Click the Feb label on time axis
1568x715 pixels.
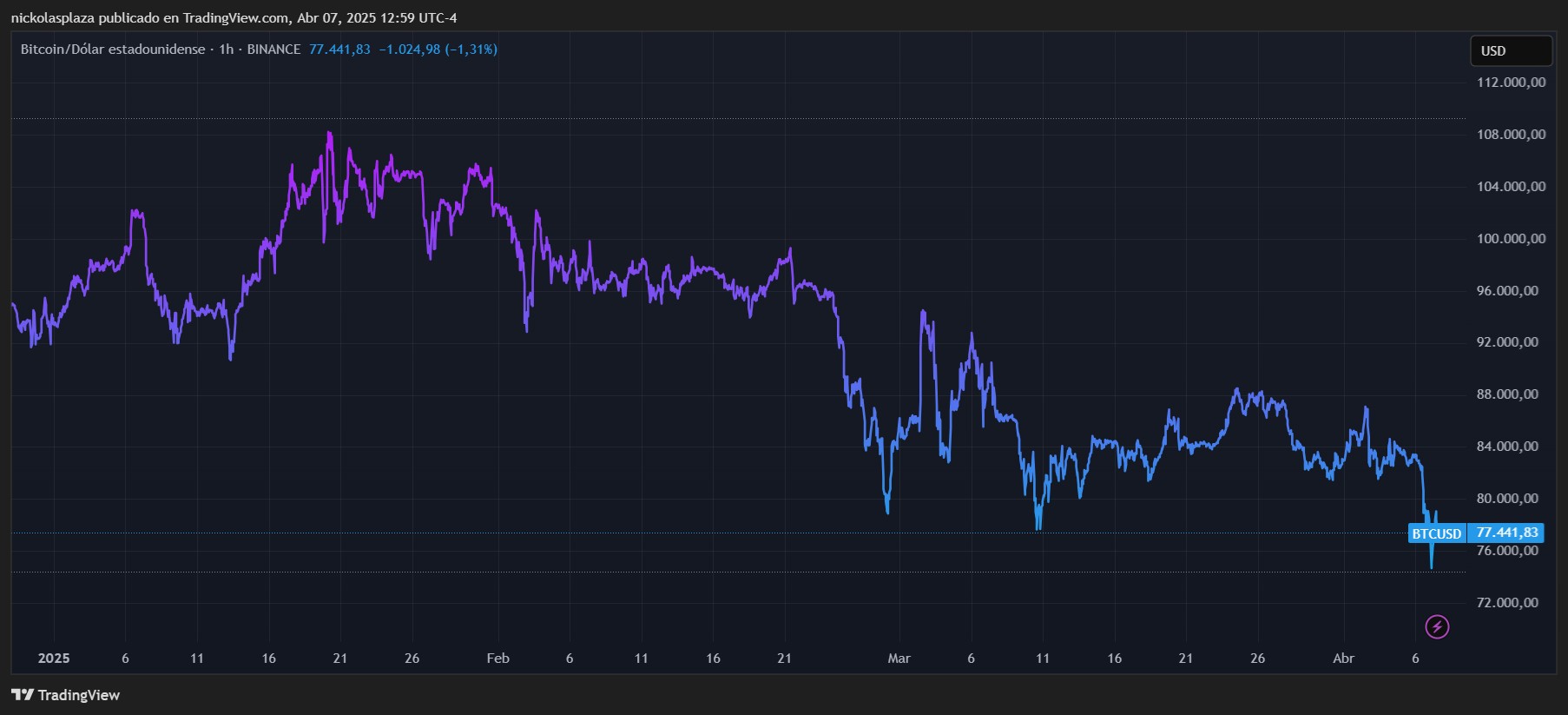[x=497, y=659]
